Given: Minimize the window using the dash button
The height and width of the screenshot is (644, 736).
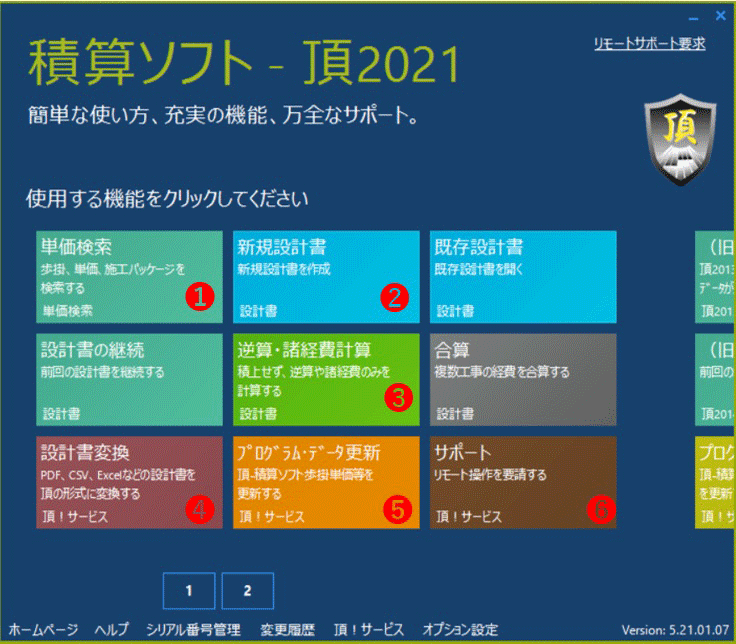Looking at the screenshot, I should [694, 17].
